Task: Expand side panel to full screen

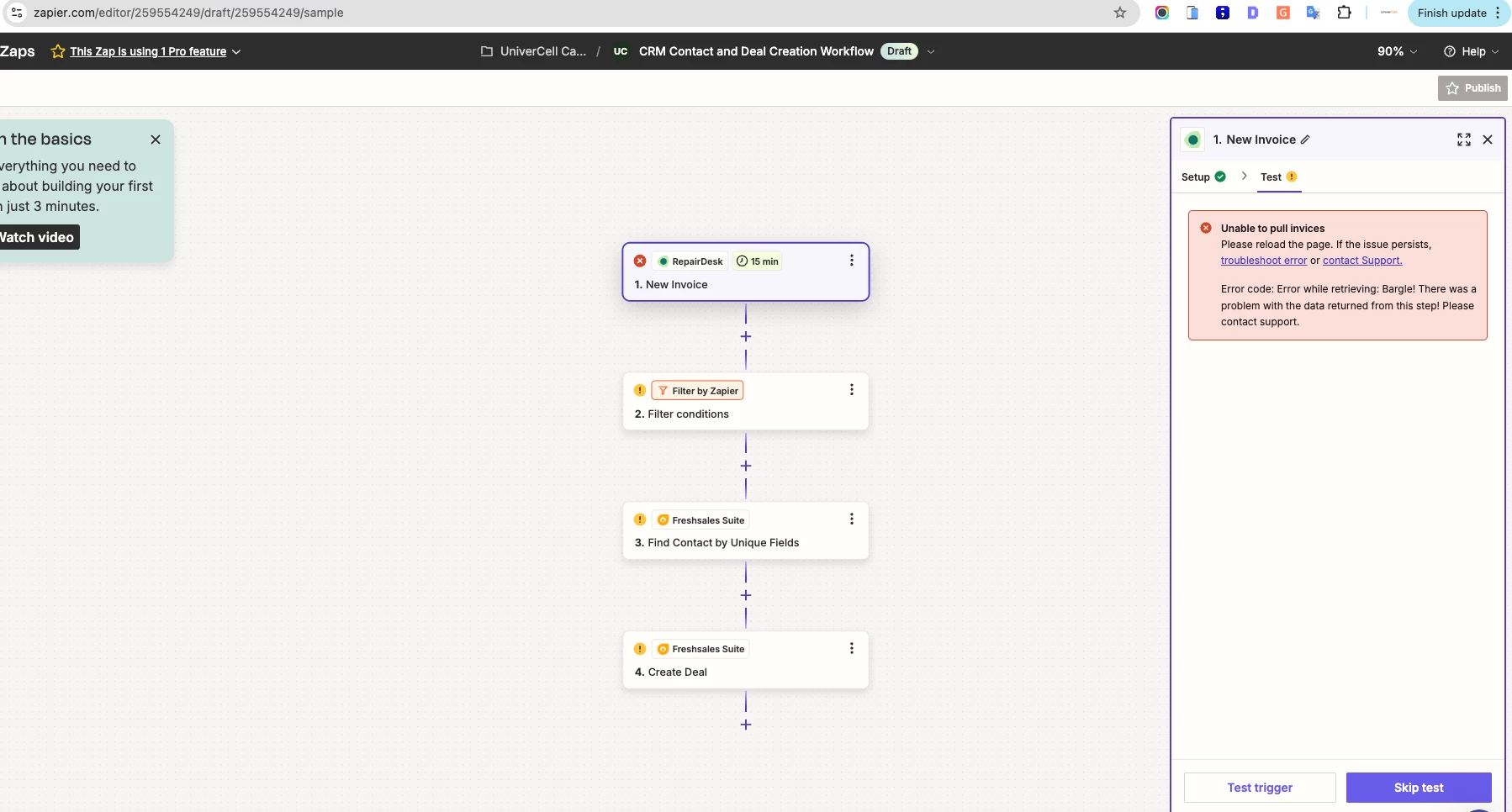Action: tap(1464, 140)
